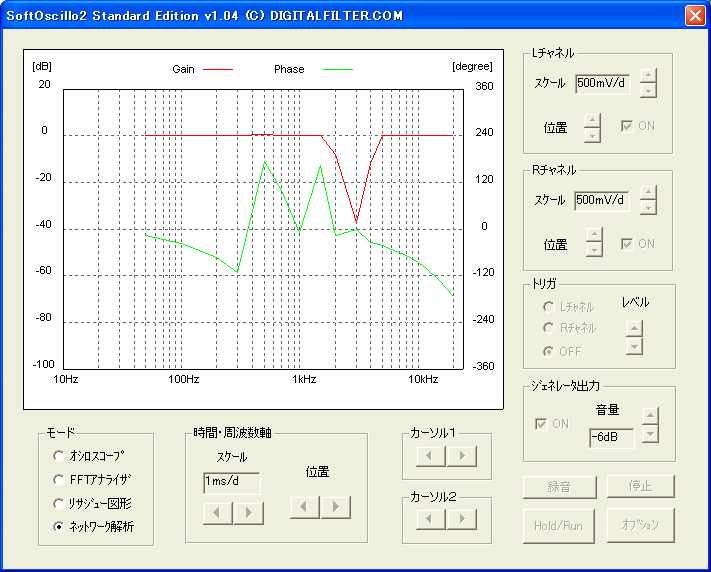711x572 pixels.
Task: Open the options button
Action: pyautogui.click(x=640, y=525)
